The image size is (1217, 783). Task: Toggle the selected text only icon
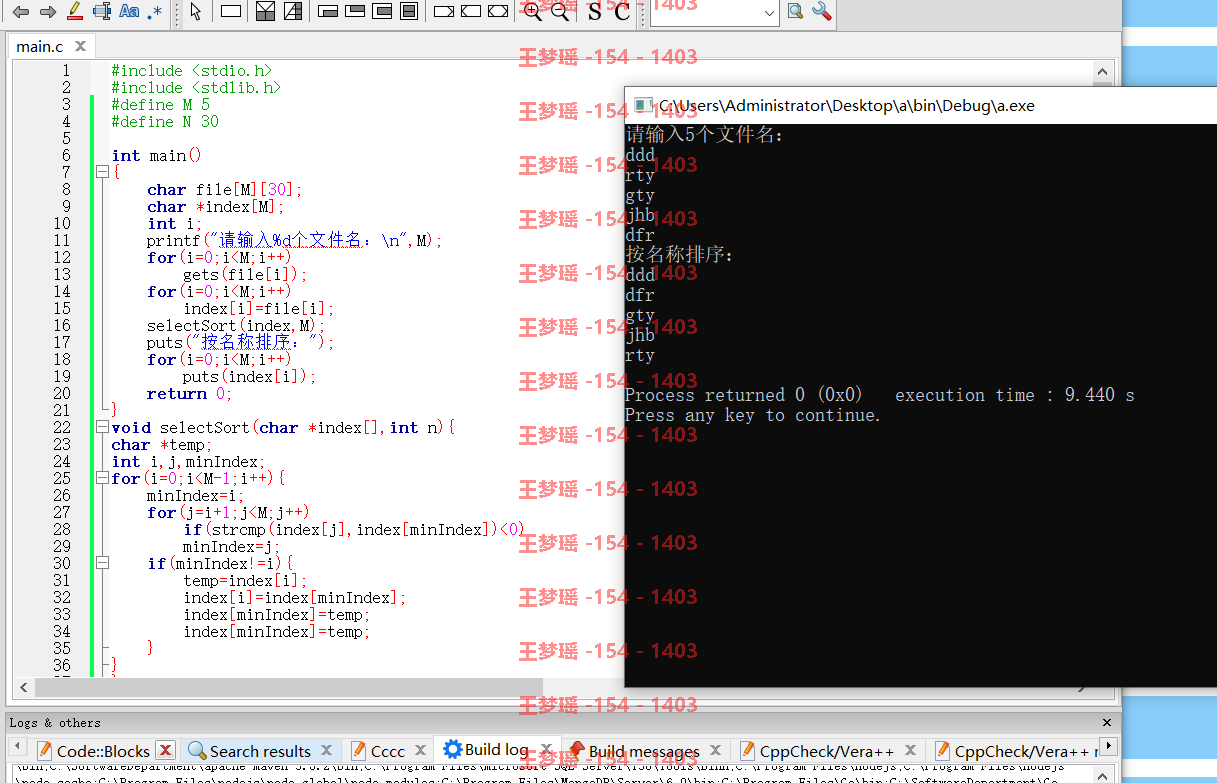[x=101, y=12]
